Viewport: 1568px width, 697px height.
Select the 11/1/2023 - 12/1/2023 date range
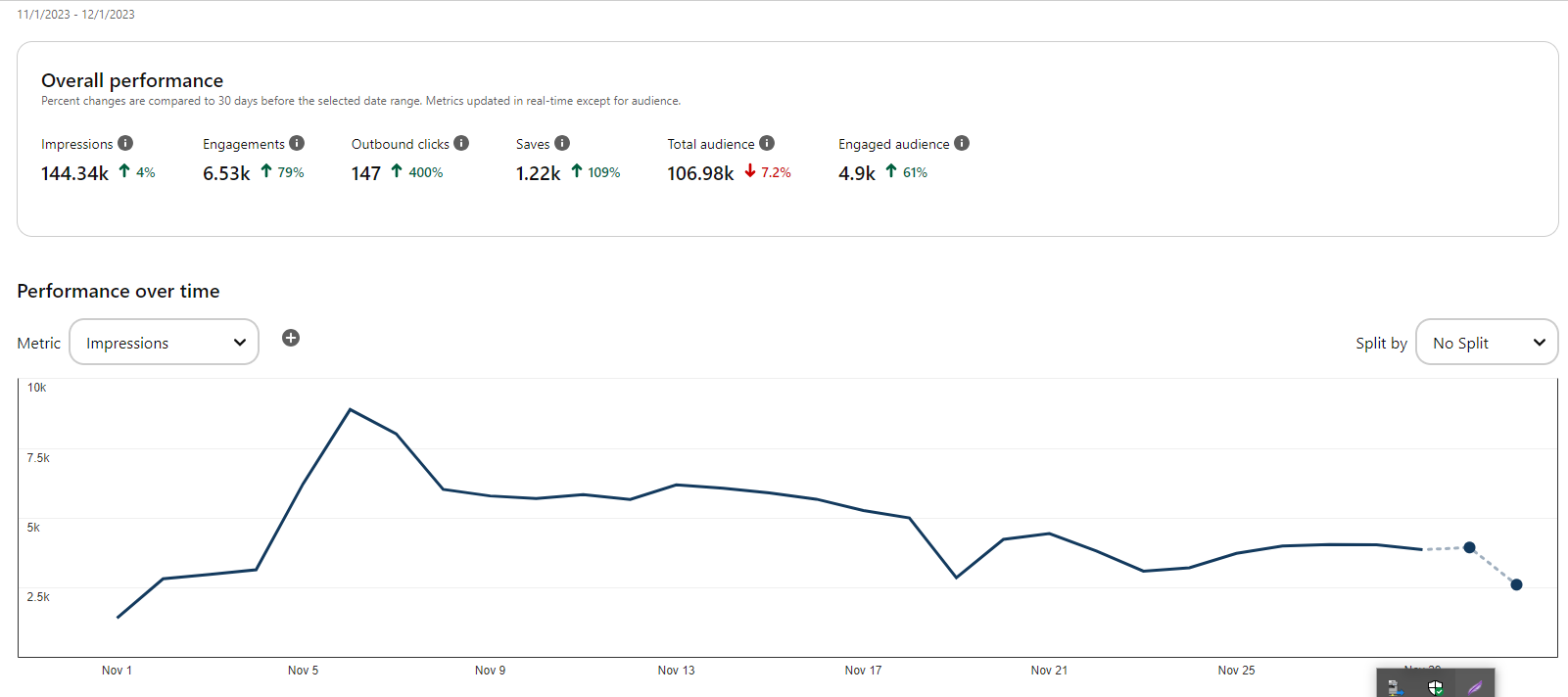tap(76, 15)
